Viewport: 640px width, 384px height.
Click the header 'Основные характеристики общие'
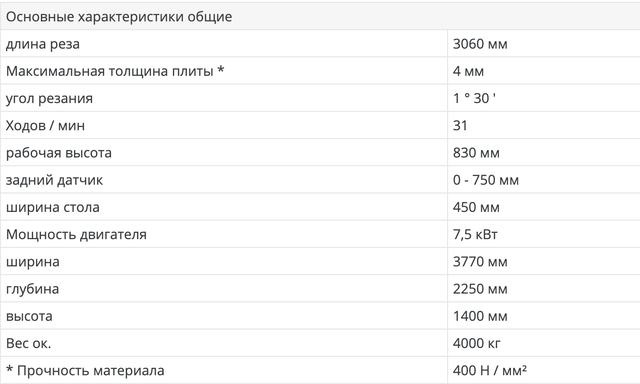[119, 17]
